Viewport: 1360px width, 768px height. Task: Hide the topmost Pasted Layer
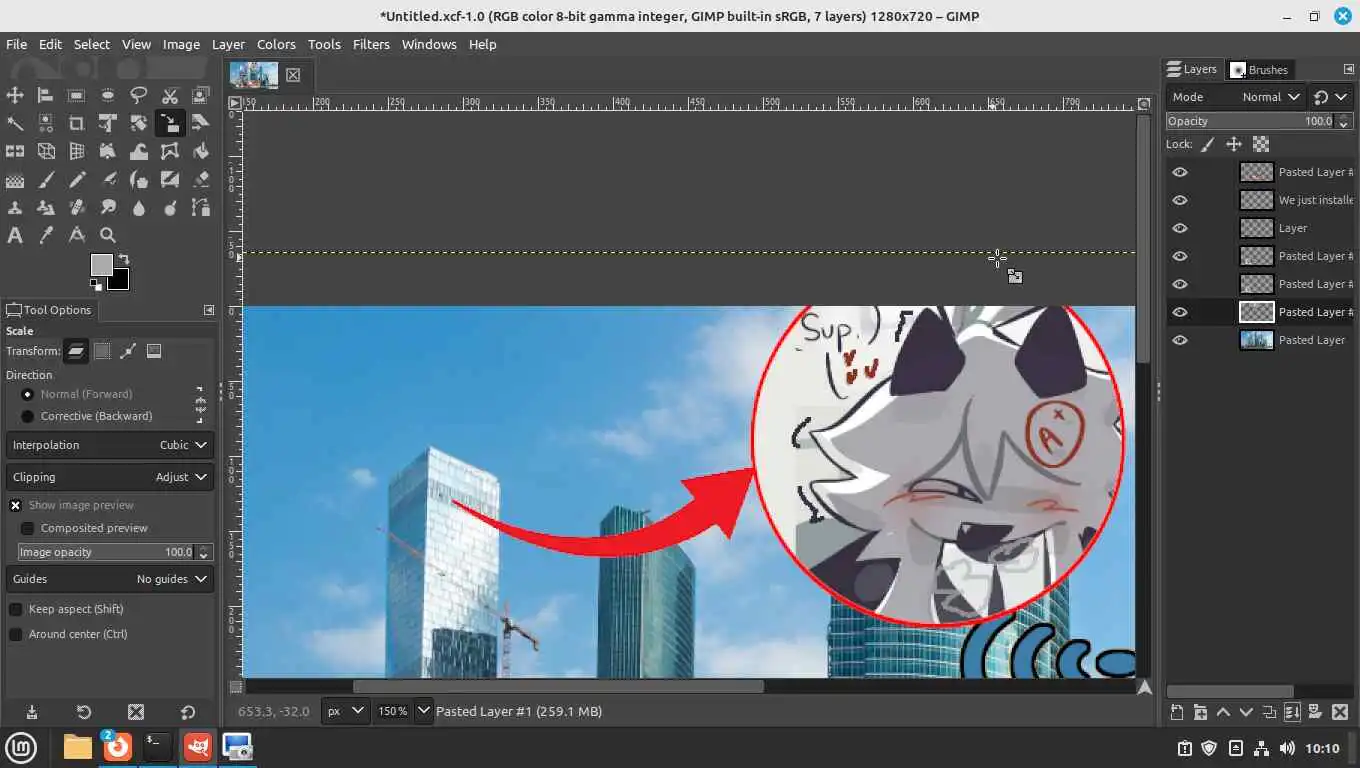coord(1180,172)
